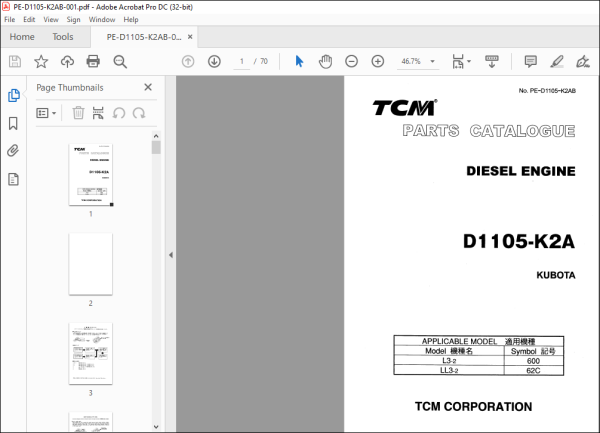The height and width of the screenshot is (433, 600).
Task: Open the Sign document pen tool
Action: (x=583, y=61)
